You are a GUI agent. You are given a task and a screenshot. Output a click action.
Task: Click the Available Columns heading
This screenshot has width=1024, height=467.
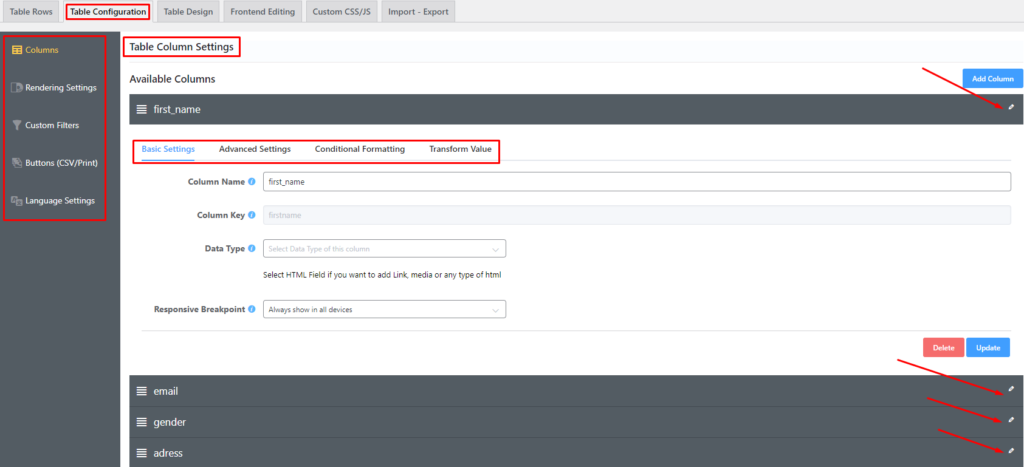(172, 79)
